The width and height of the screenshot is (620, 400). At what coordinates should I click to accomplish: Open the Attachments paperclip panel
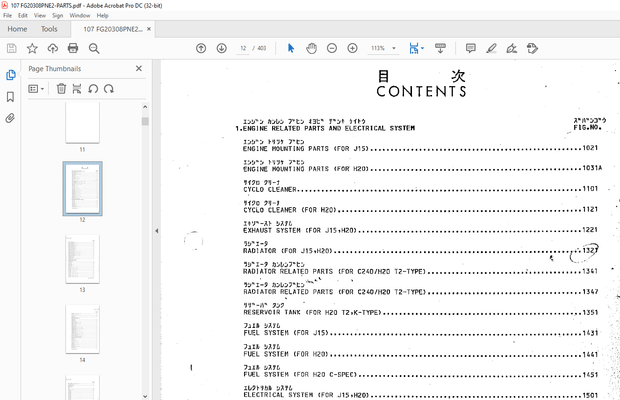pyautogui.click(x=10, y=118)
